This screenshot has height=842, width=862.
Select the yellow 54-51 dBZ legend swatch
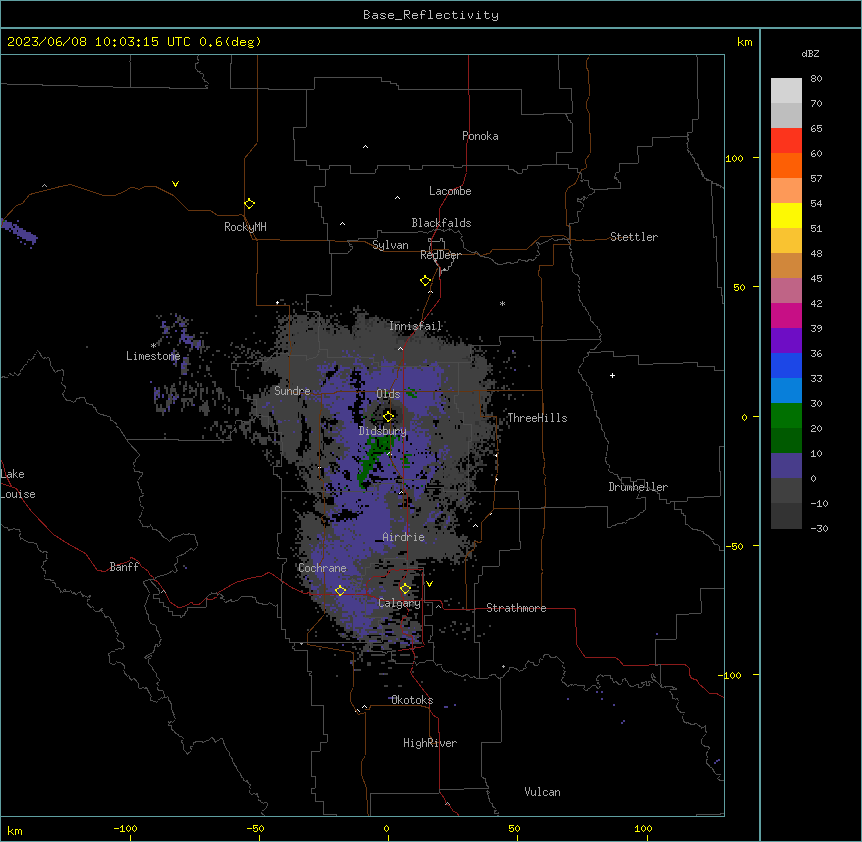click(786, 215)
